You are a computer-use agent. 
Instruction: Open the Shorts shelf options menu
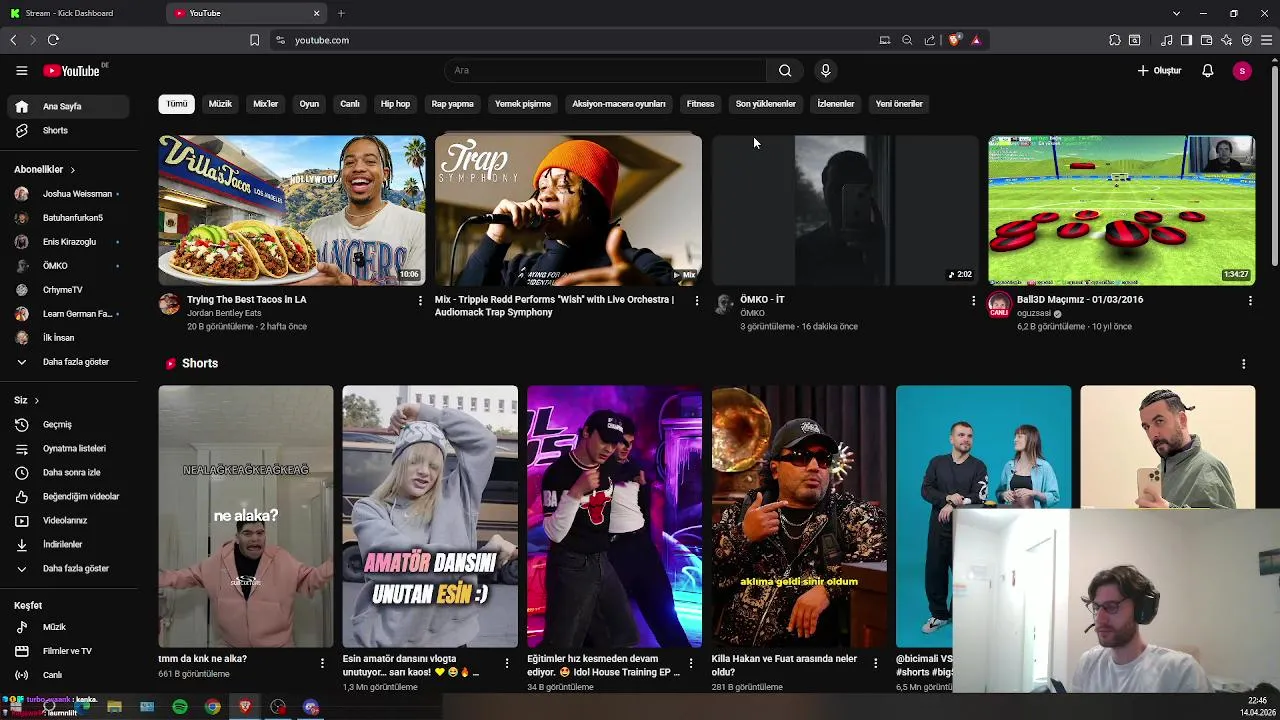coord(1243,364)
